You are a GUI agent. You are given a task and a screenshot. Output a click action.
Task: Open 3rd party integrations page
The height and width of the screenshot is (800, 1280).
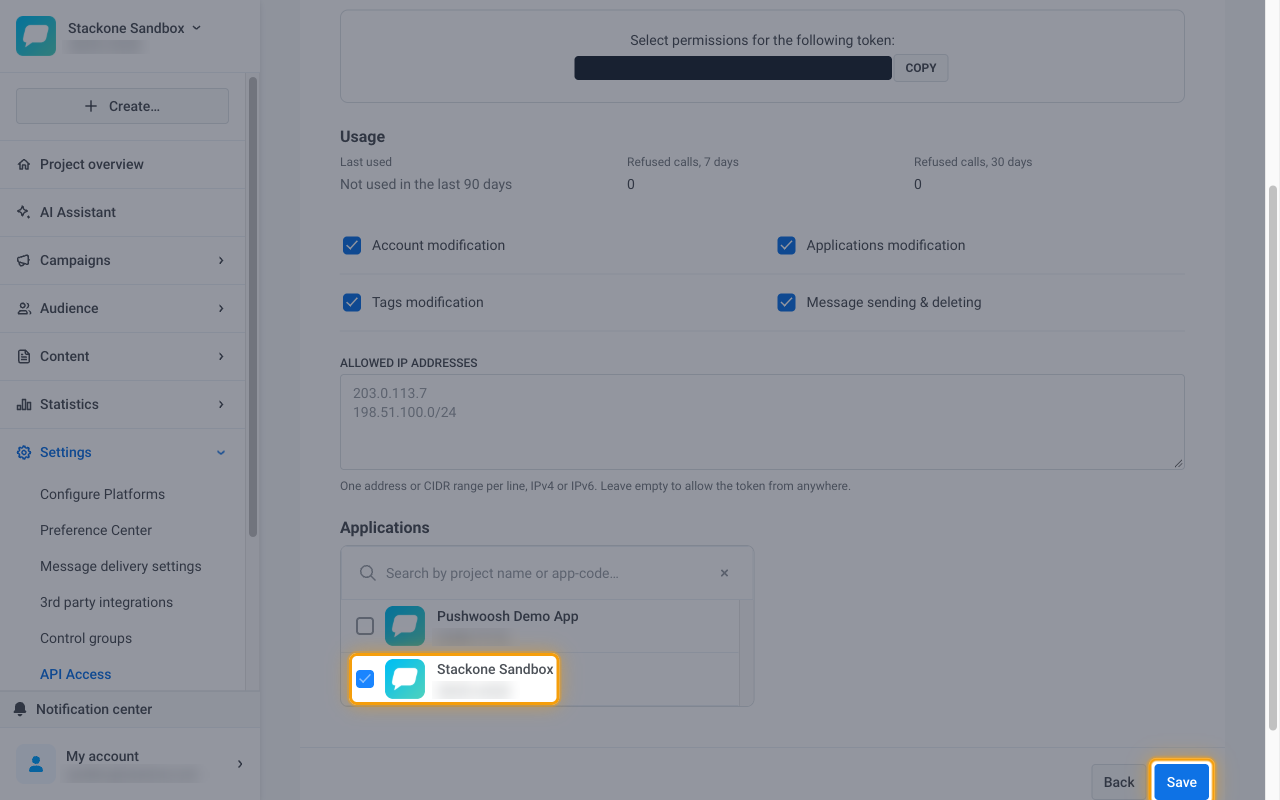point(106,602)
